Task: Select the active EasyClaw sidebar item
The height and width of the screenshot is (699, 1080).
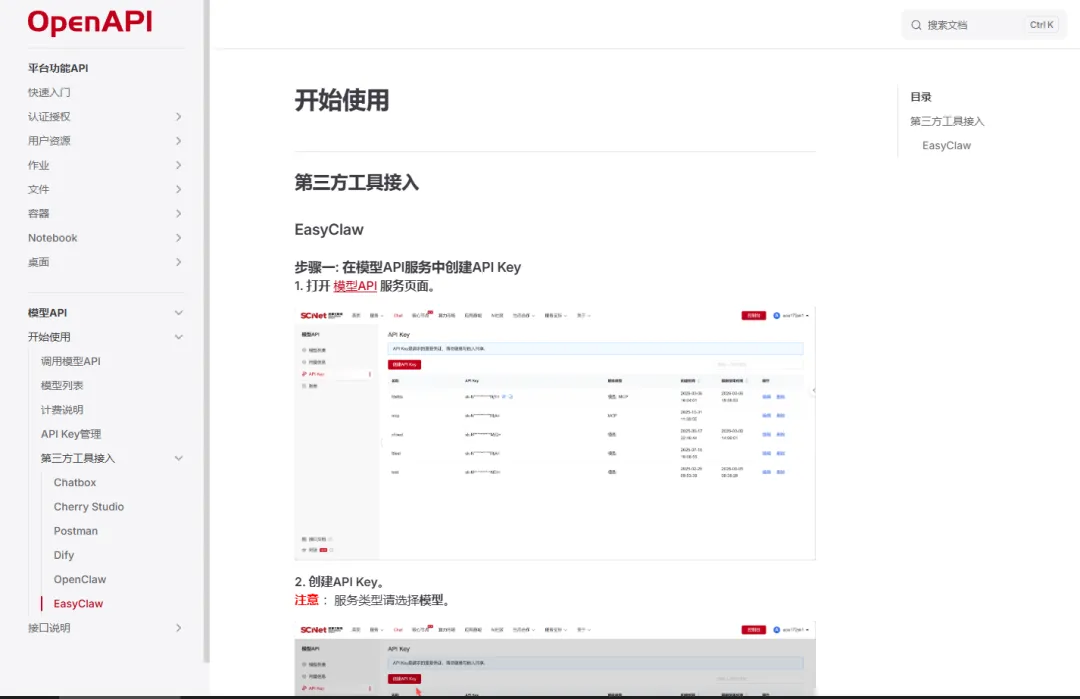Action: coord(79,603)
